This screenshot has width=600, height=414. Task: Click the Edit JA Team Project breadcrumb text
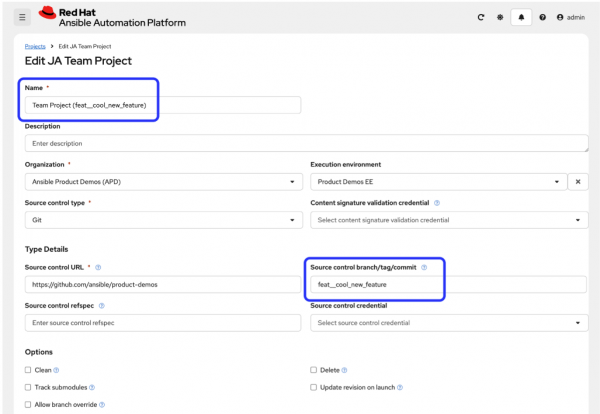[85, 46]
